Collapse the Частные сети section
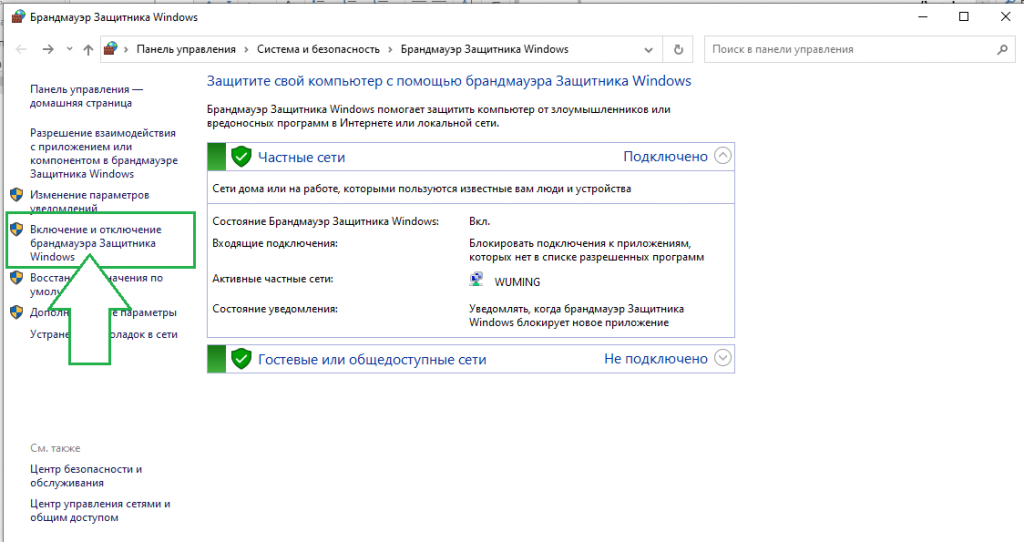 click(723, 156)
